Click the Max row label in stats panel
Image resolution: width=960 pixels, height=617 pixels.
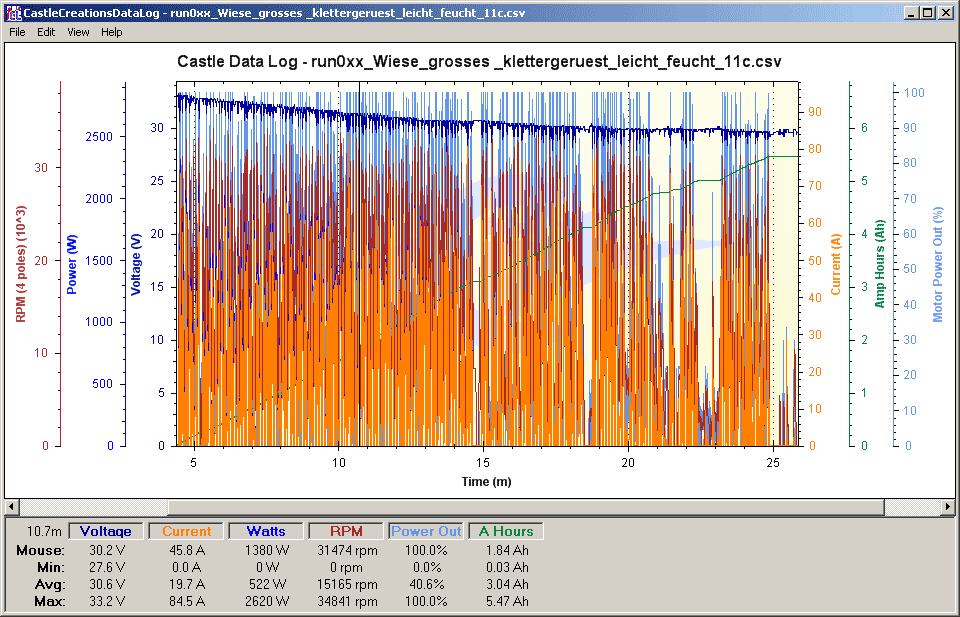coord(50,602)
